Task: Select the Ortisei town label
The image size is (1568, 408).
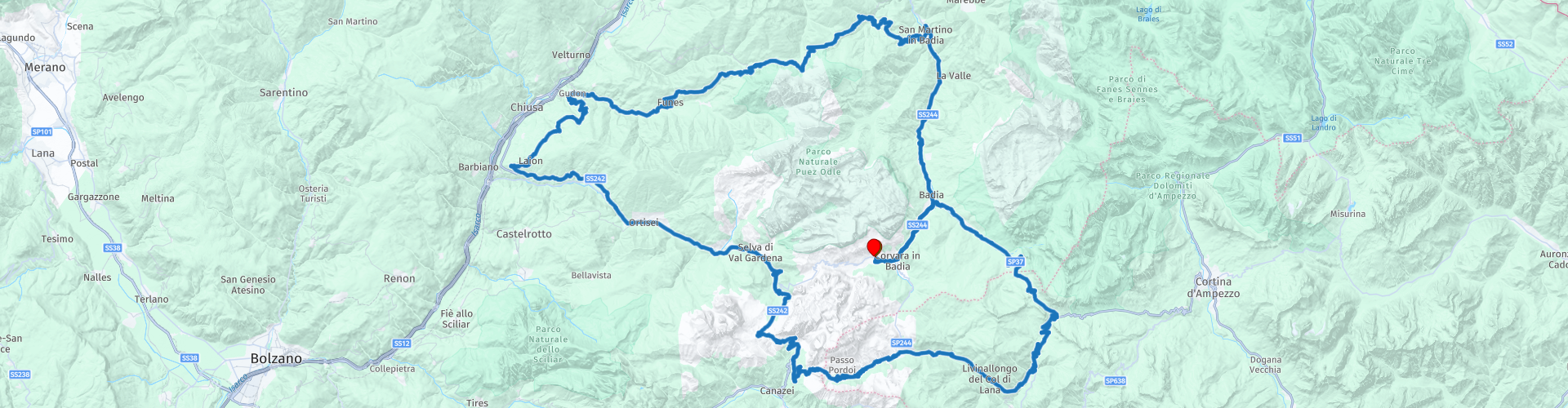Action: [644, 223]
